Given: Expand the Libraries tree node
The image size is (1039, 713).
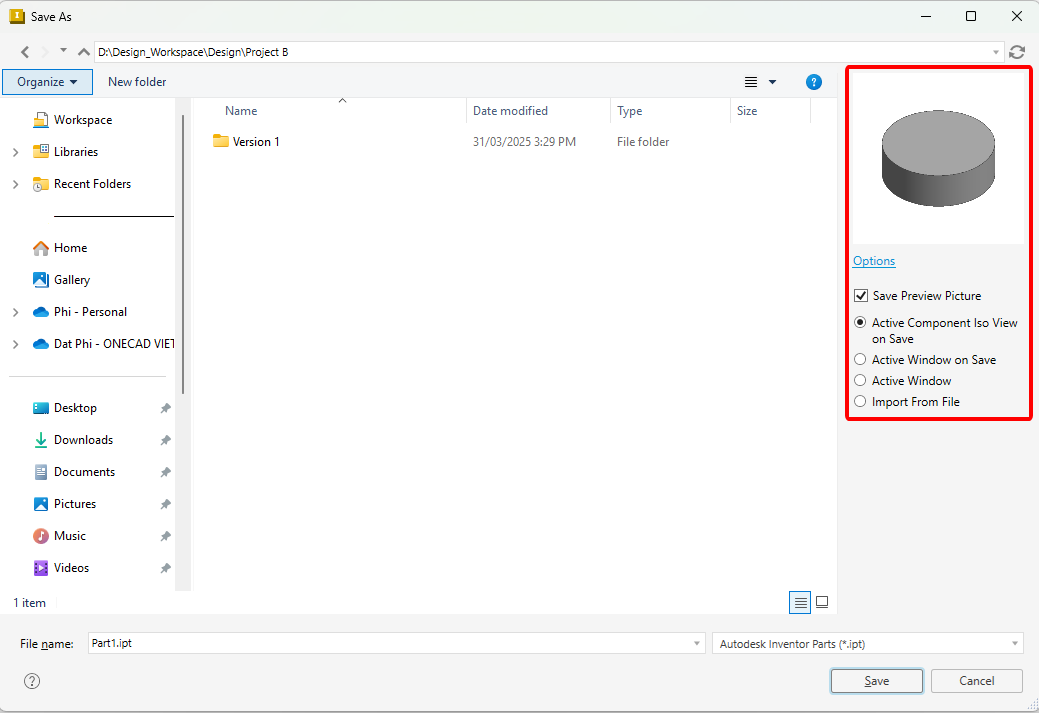Looking at the screenshot, I should (x=15, y=152).
